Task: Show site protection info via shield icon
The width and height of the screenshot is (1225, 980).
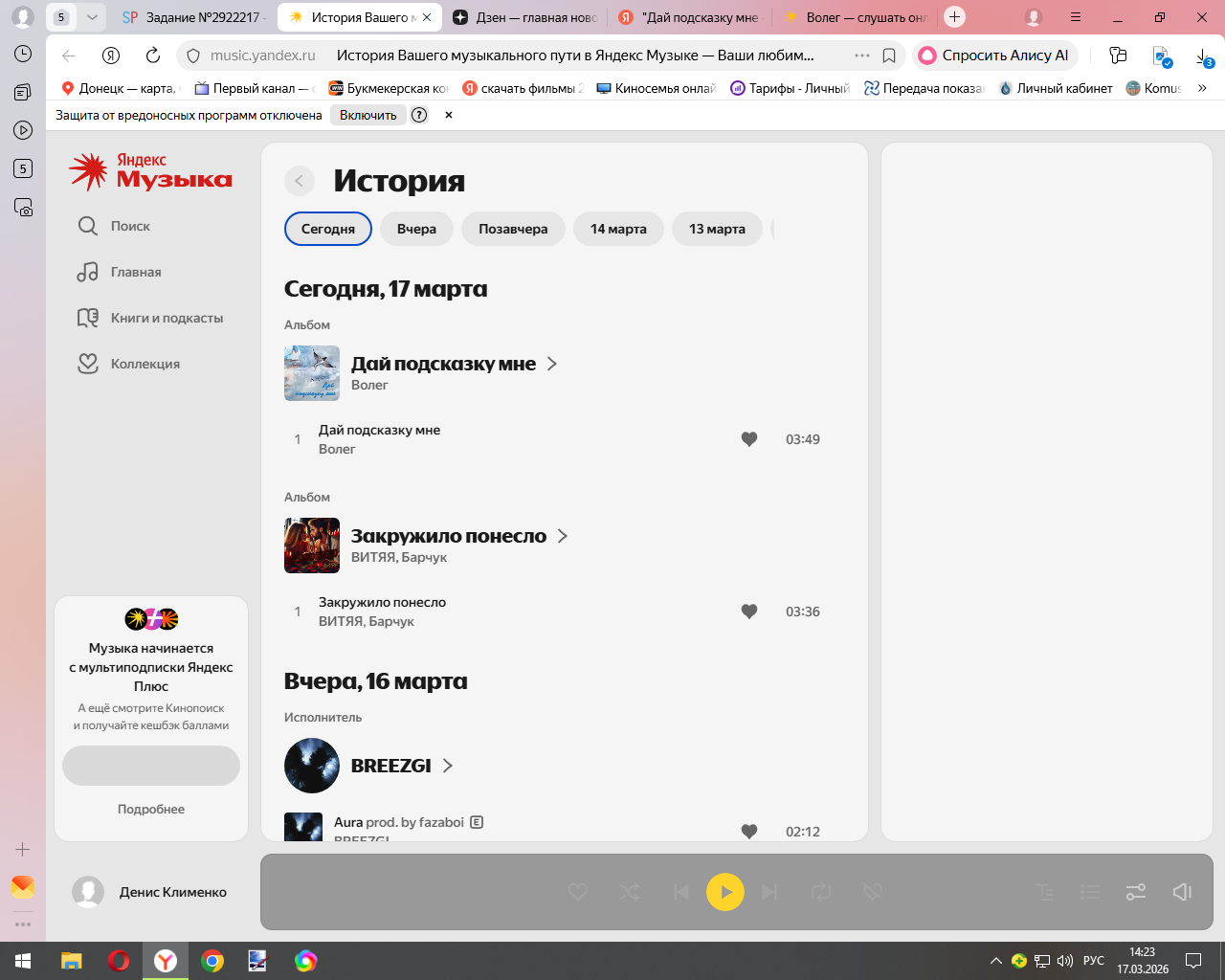Action: [192, 56]
